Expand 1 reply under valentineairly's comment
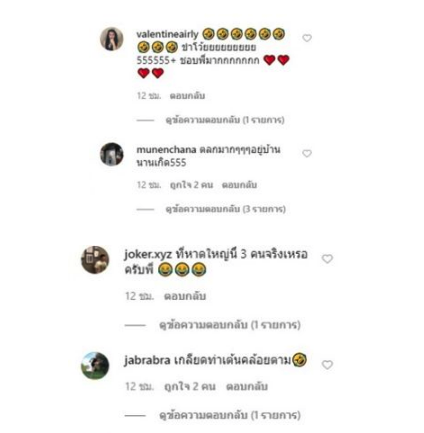This screenshot has width=424, height=433. 225,120
